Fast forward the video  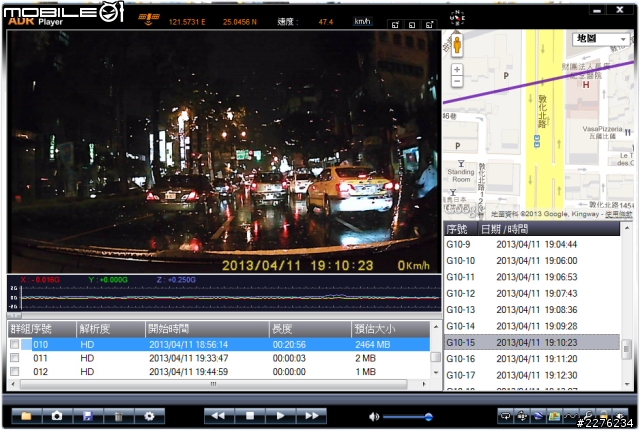pyautogui.click(x=311, y=416)
